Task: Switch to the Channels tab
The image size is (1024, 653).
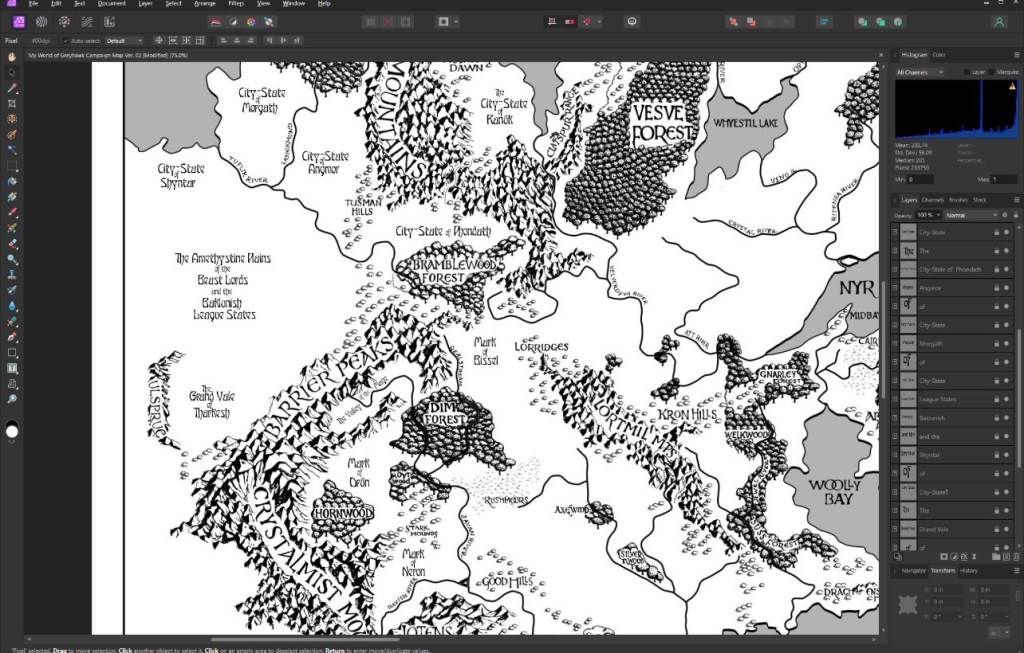Action: 933,200
